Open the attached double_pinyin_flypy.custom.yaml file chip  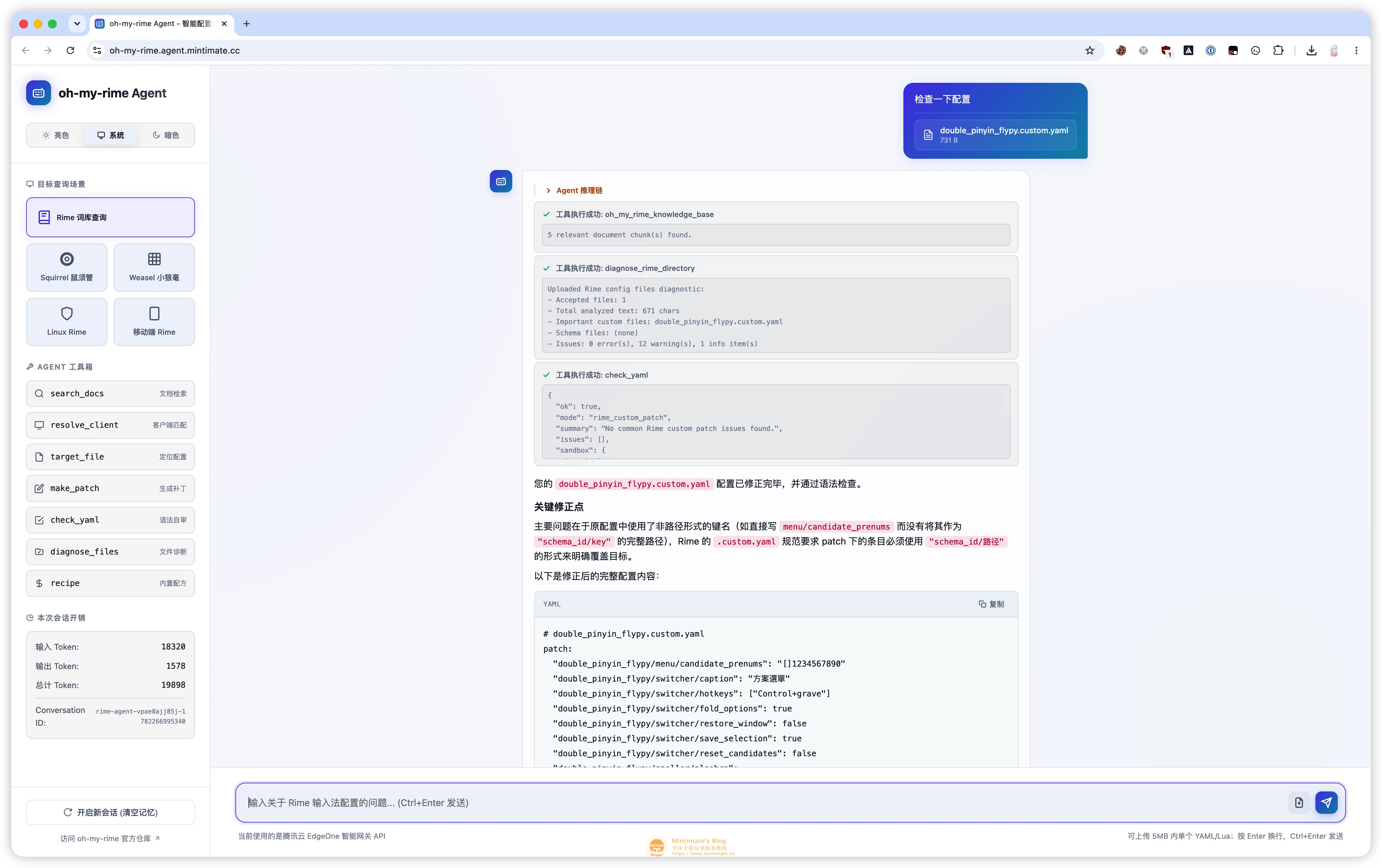pos(995,135)
